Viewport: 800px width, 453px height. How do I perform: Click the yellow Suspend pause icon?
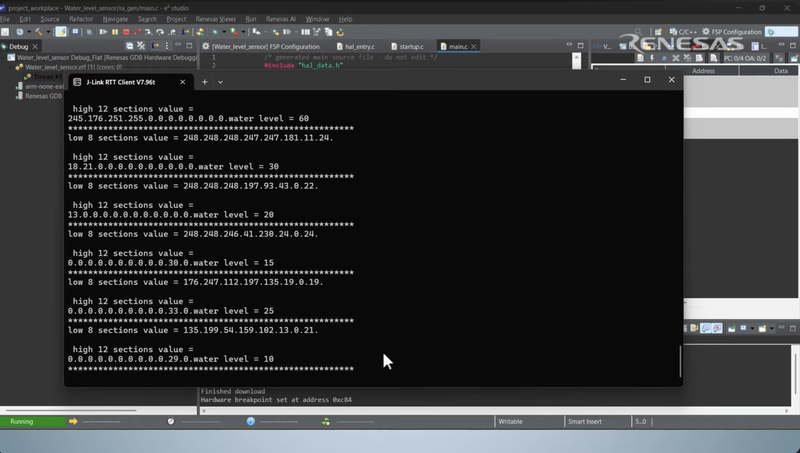click(115, 32)
